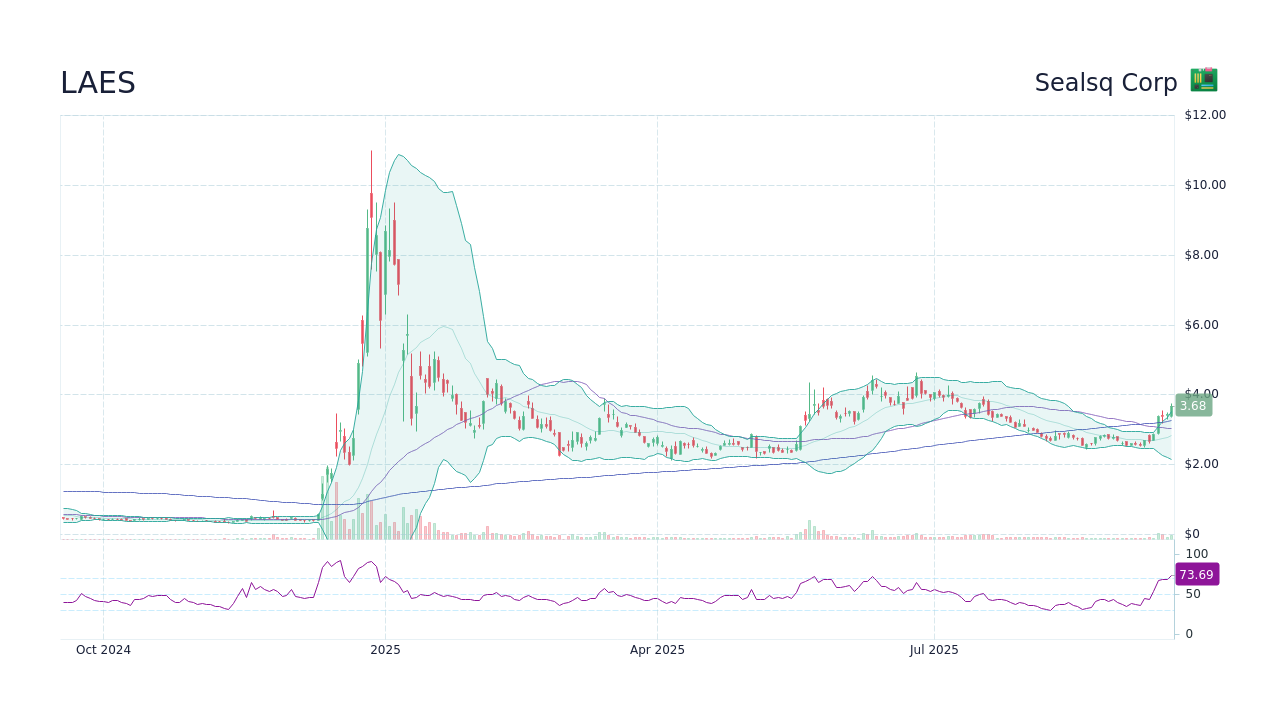Image resolution: width=1280 pixels, height=720 pixels.
Task: Click the circuit board logo beside Sealsq Corp
Action: click(x=1202, y=80)
